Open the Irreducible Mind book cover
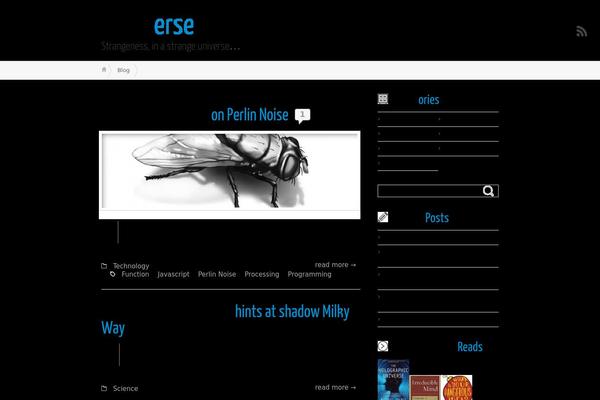This screenshot has width=600, height=400. 424,387
